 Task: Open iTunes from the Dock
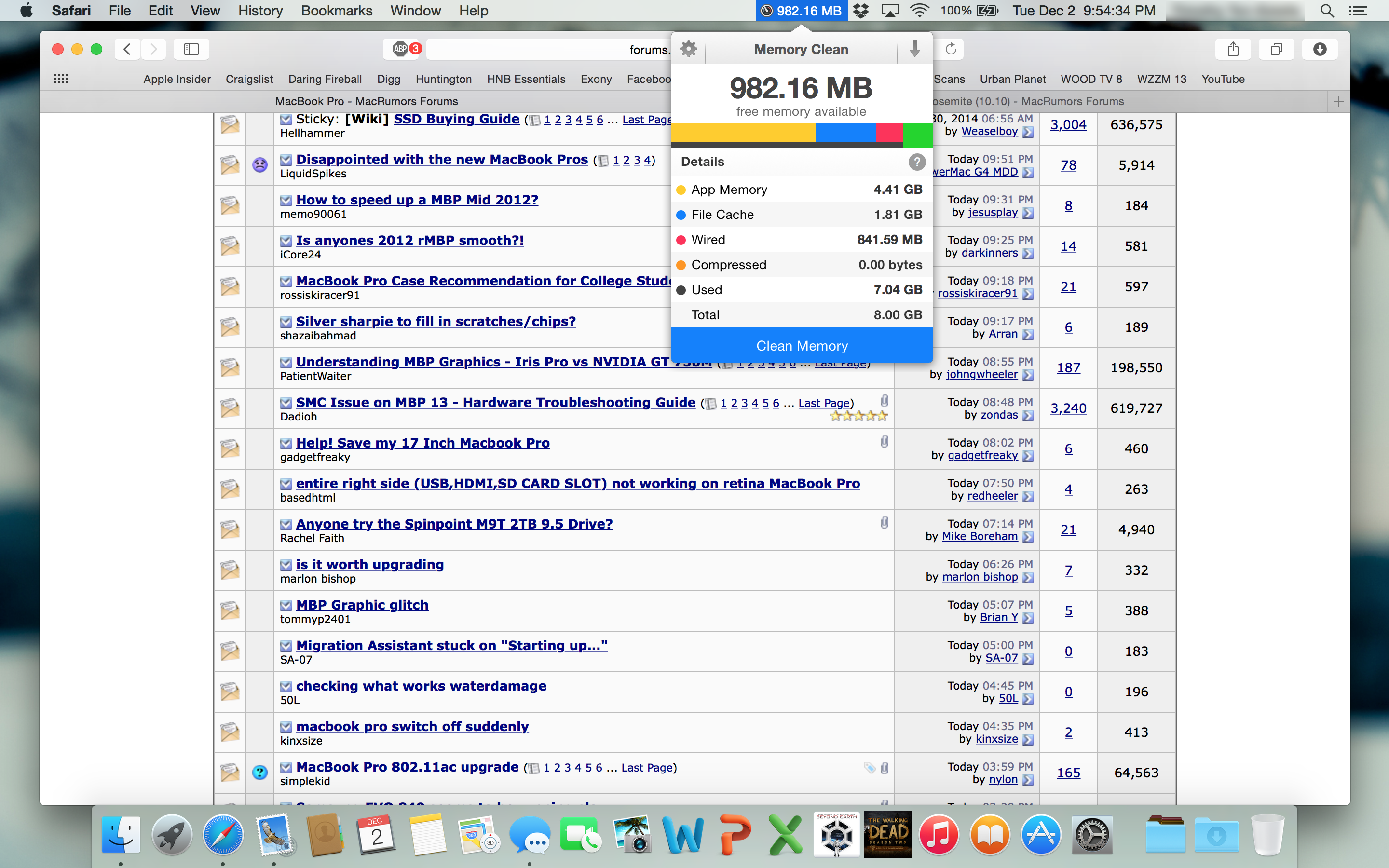[x=939, y=835]
